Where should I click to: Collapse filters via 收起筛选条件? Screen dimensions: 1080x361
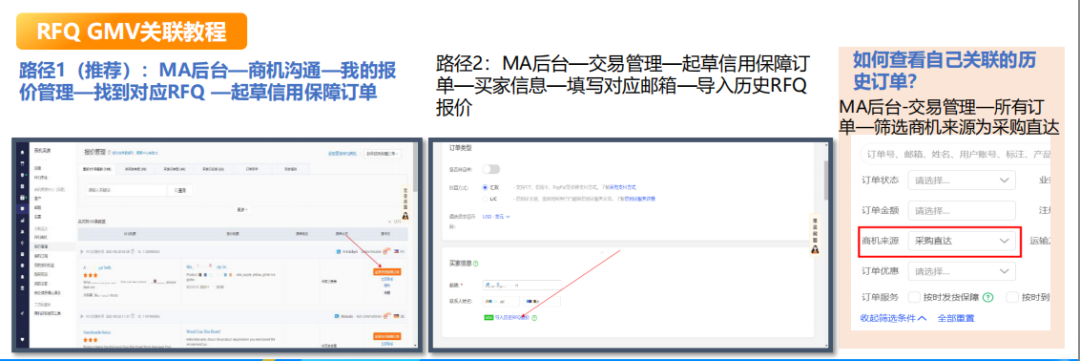pos(893,318)
